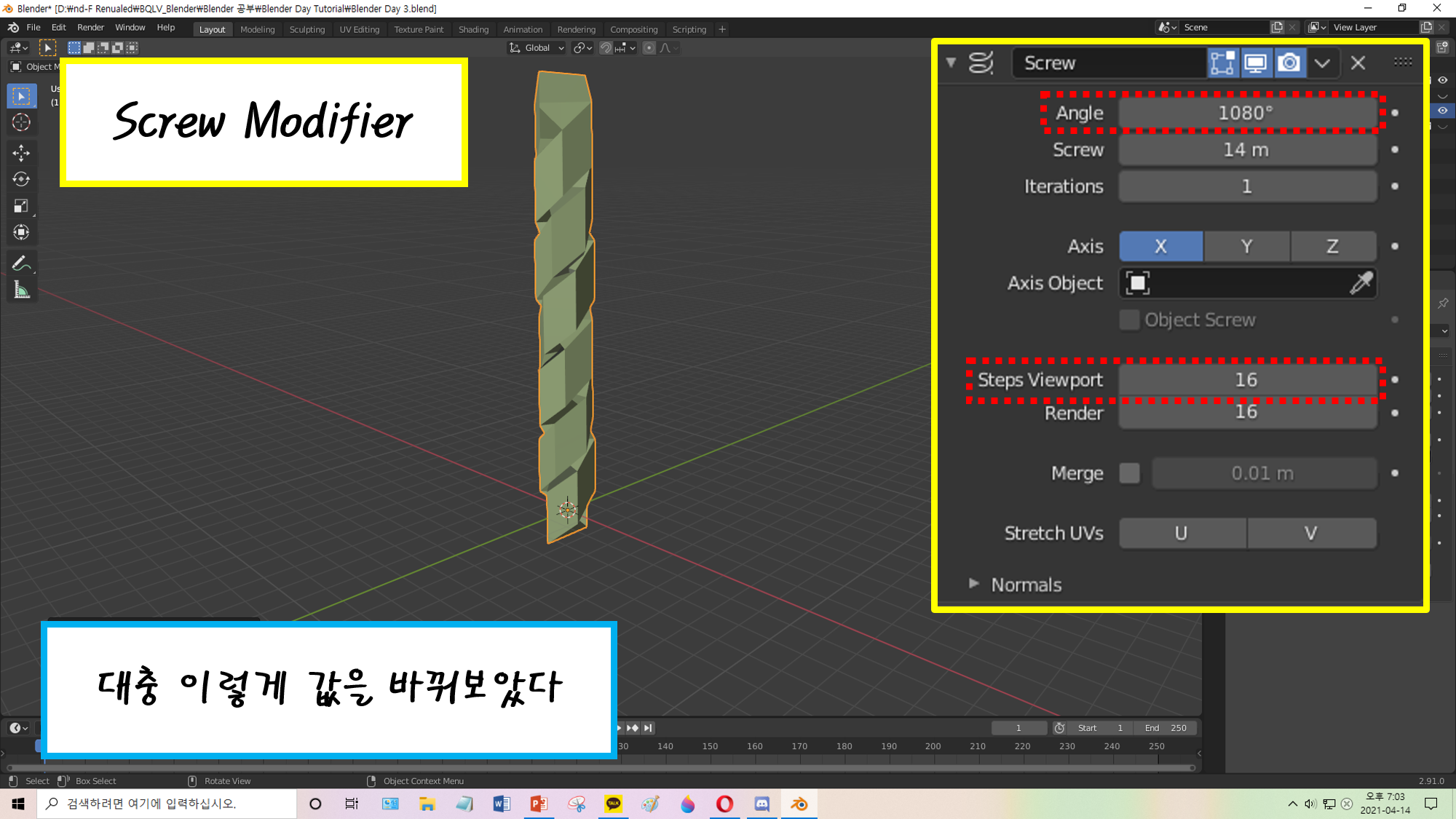Image resolution: width=1456 pixels, height=819 pixels.
Task: Click the Screw modifier type icon
Action: (x=981, y=63)
